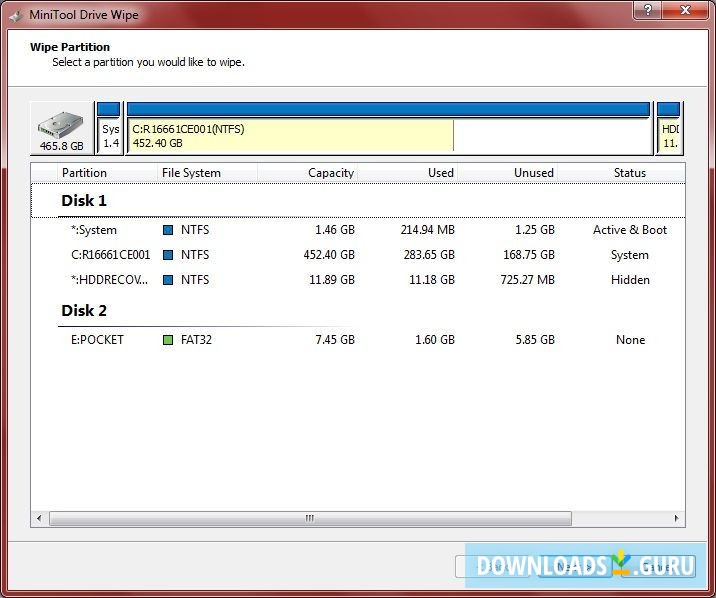This screenshot has height=598, width=716.
Task: Click the 5.85 GB unused value
Action: tap(535, 340)
